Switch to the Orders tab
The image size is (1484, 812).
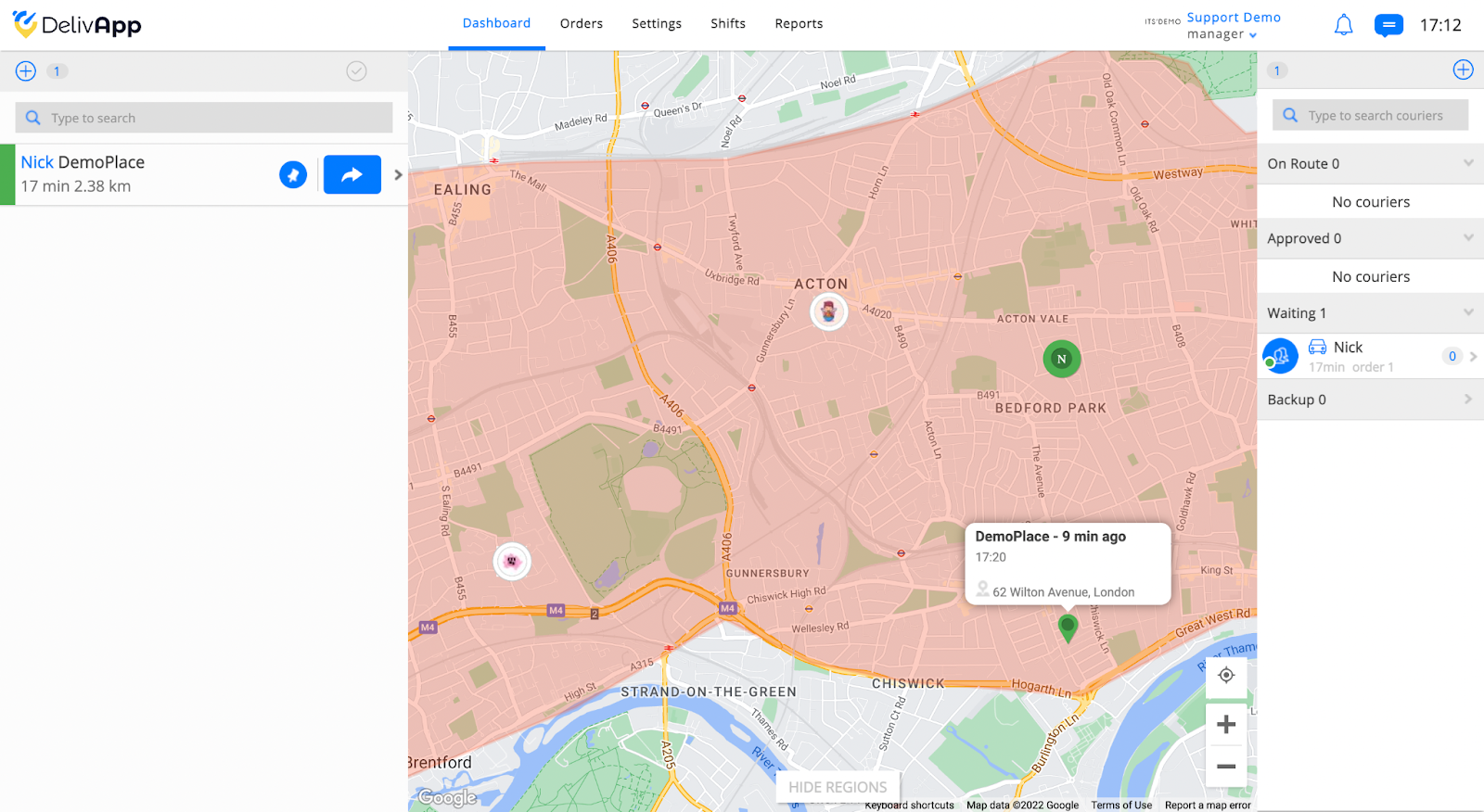(582, 24)
